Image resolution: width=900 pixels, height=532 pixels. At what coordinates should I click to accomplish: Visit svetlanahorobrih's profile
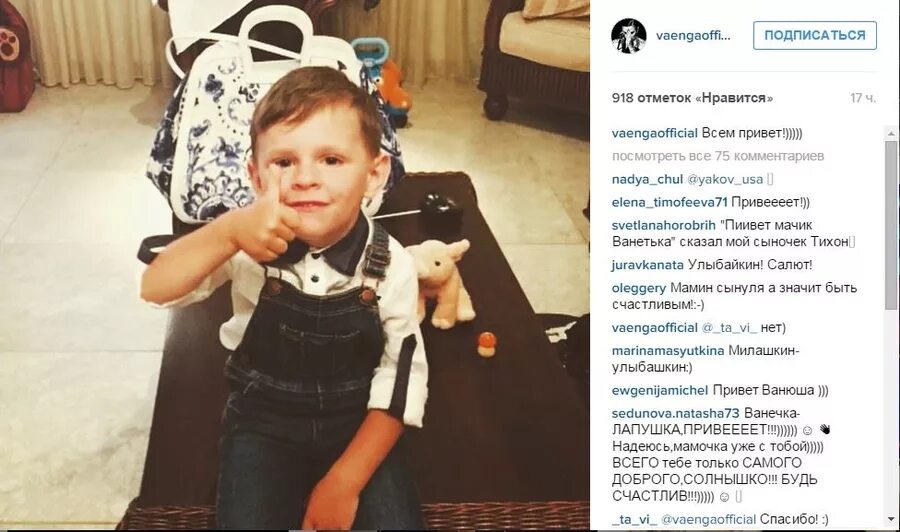click(664, 225)
